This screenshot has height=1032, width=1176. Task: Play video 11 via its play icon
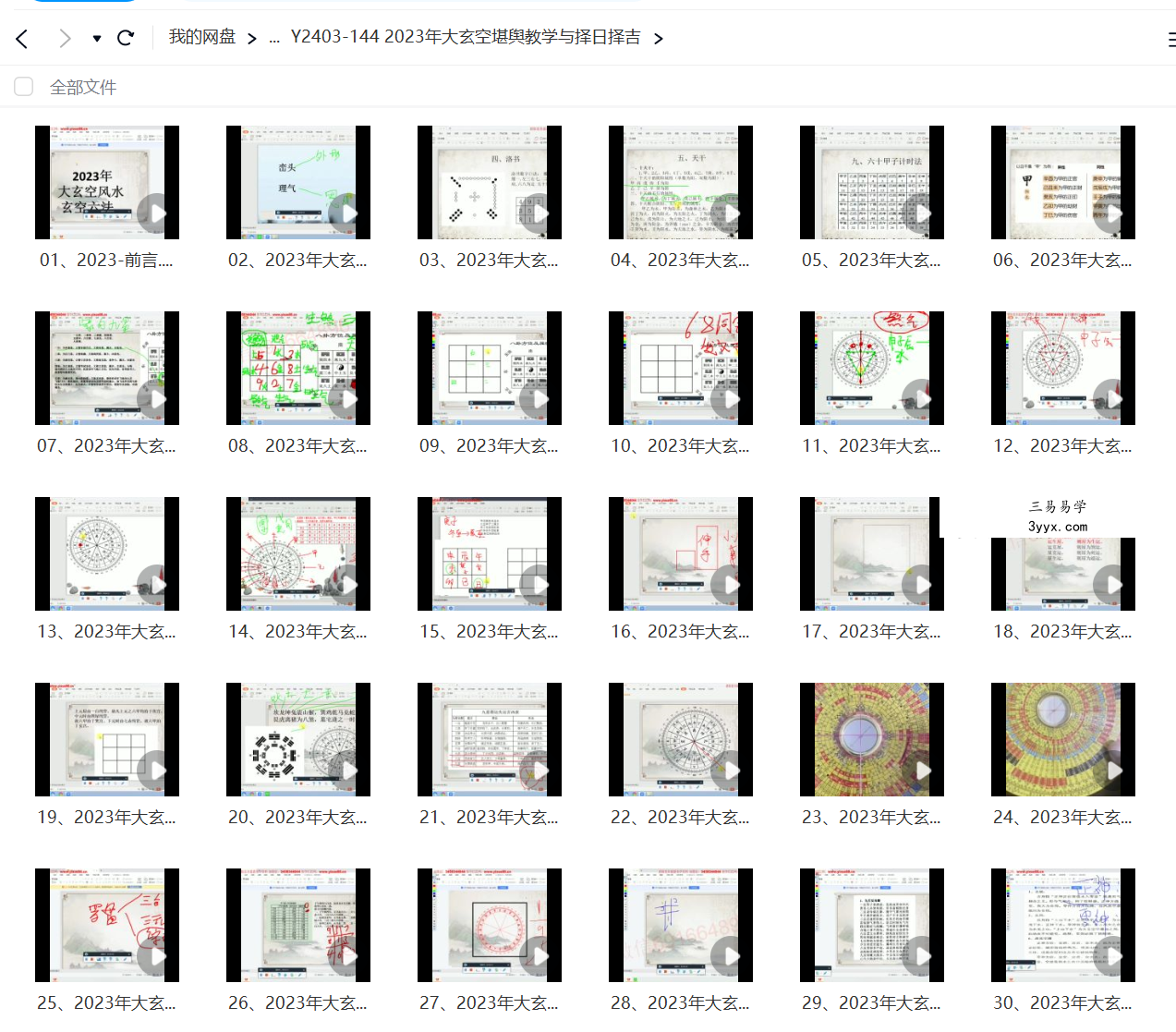pyautogui.click(x=922, y=399)
